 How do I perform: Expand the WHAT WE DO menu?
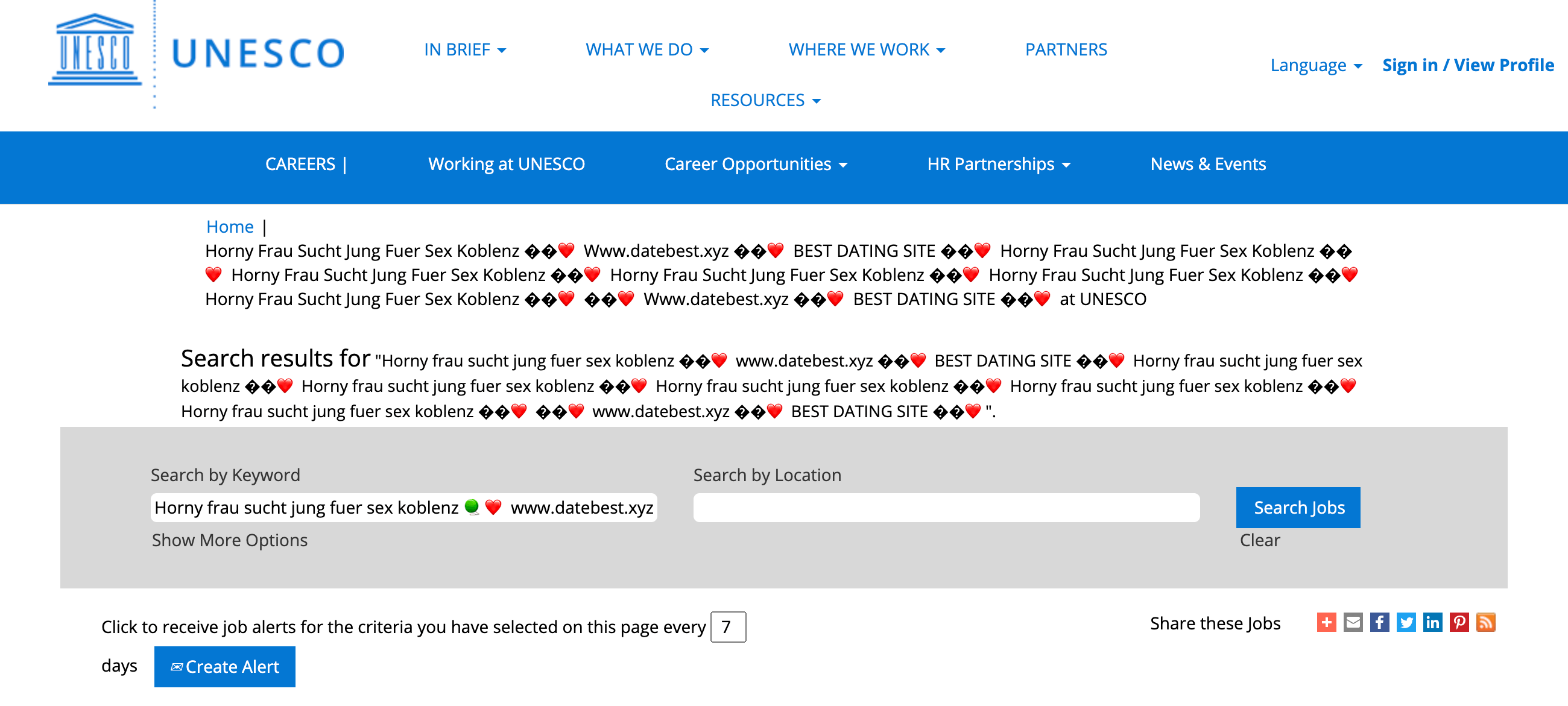click(x=647, y=50)
